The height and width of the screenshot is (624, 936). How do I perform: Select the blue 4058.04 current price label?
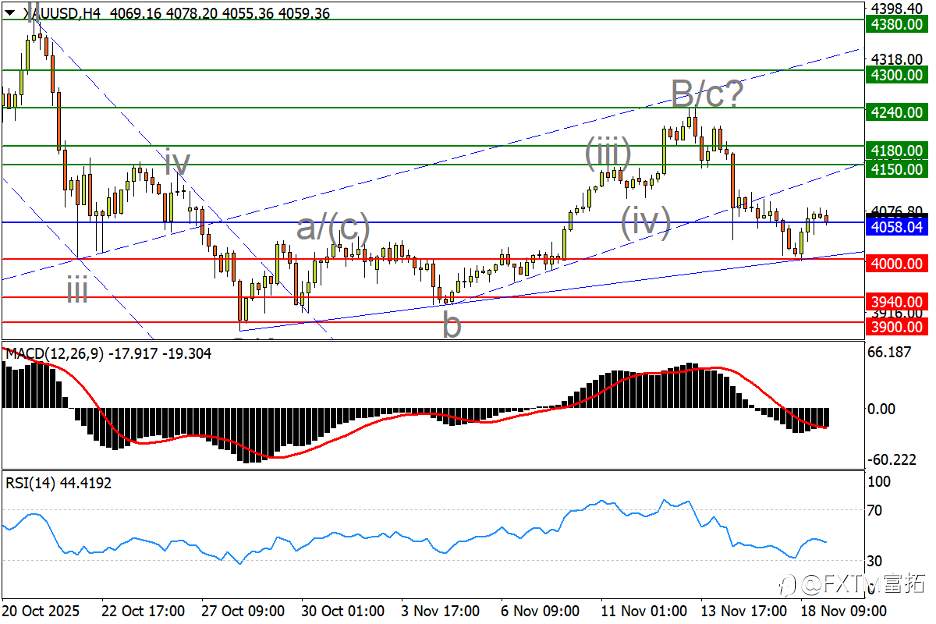coord(897,227)
